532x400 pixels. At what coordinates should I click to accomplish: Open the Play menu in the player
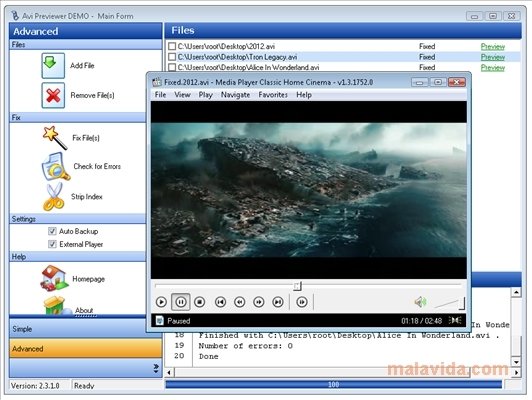pos(205,95)
